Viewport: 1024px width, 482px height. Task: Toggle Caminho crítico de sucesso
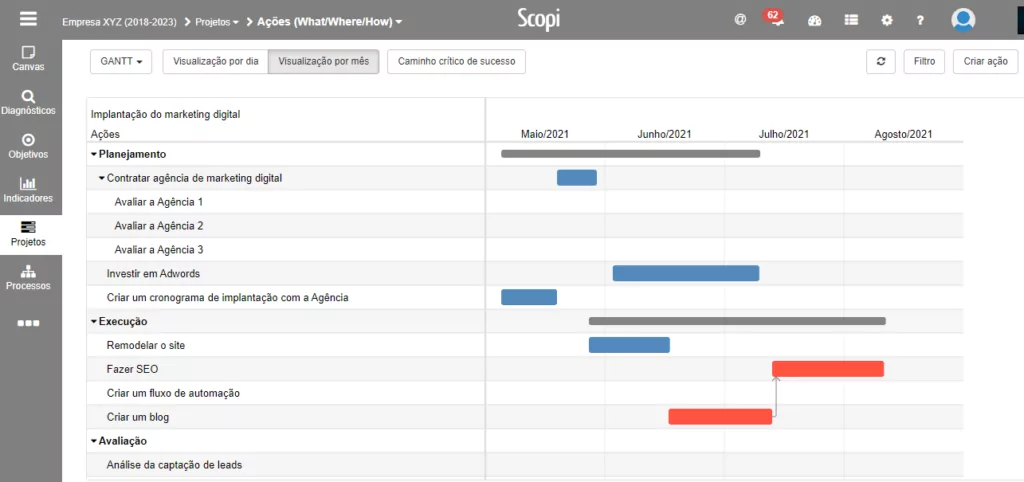(x=456, y=61)
